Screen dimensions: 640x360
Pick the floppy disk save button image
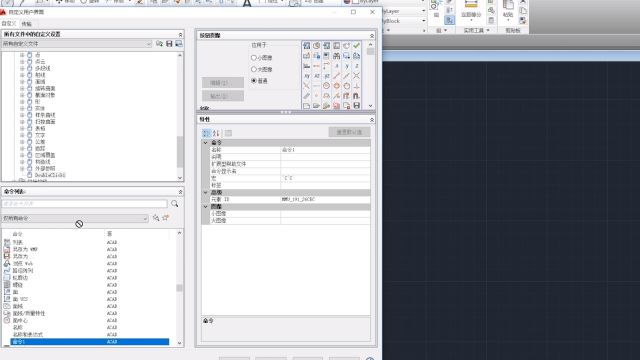tap(356, 106)
